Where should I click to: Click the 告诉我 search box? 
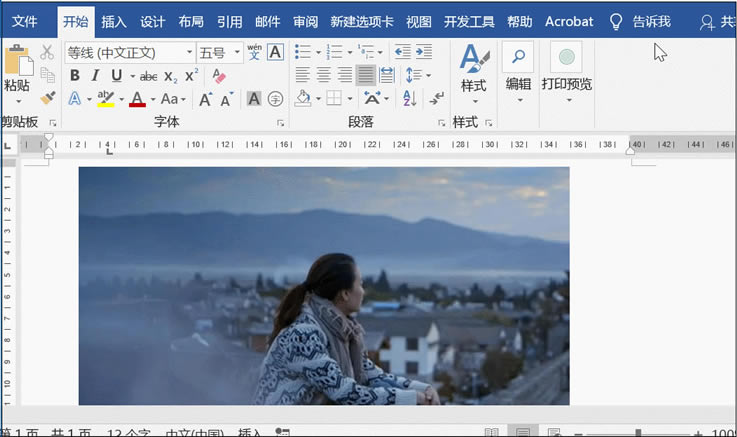point(640,22)
